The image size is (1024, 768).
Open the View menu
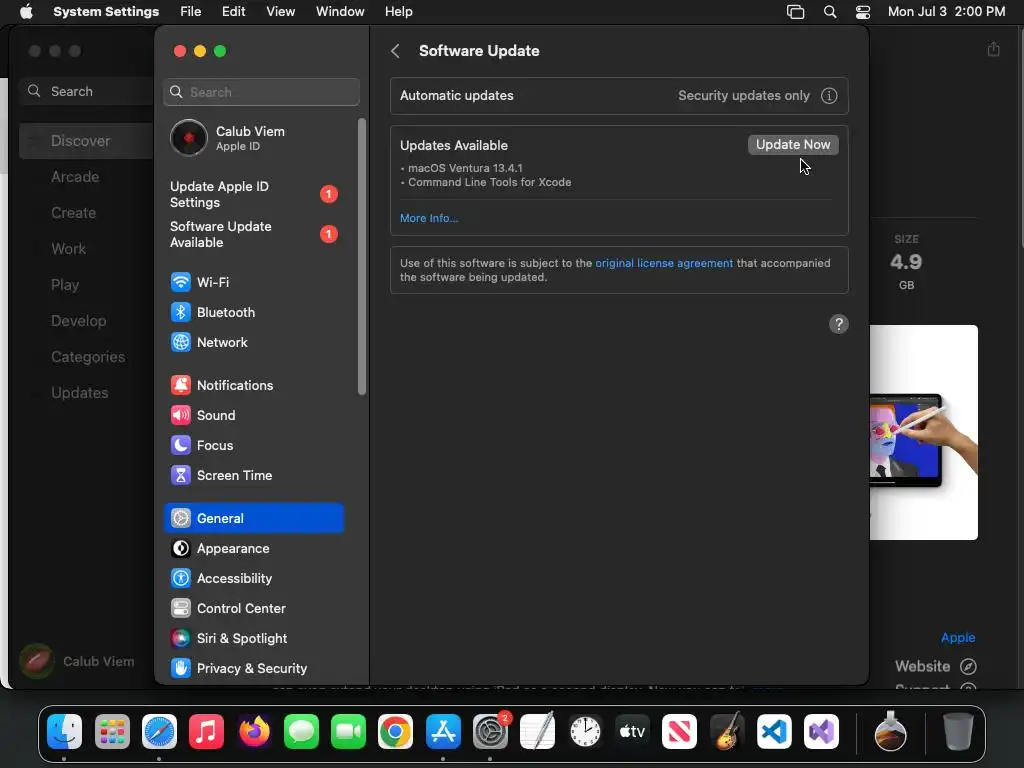coord(280,12)
